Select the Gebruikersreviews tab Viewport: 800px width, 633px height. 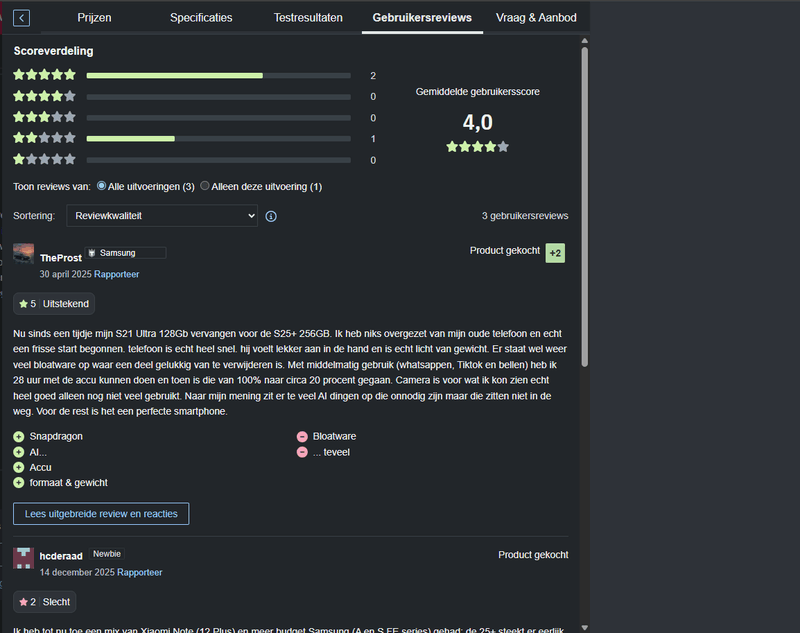(422, 18)
